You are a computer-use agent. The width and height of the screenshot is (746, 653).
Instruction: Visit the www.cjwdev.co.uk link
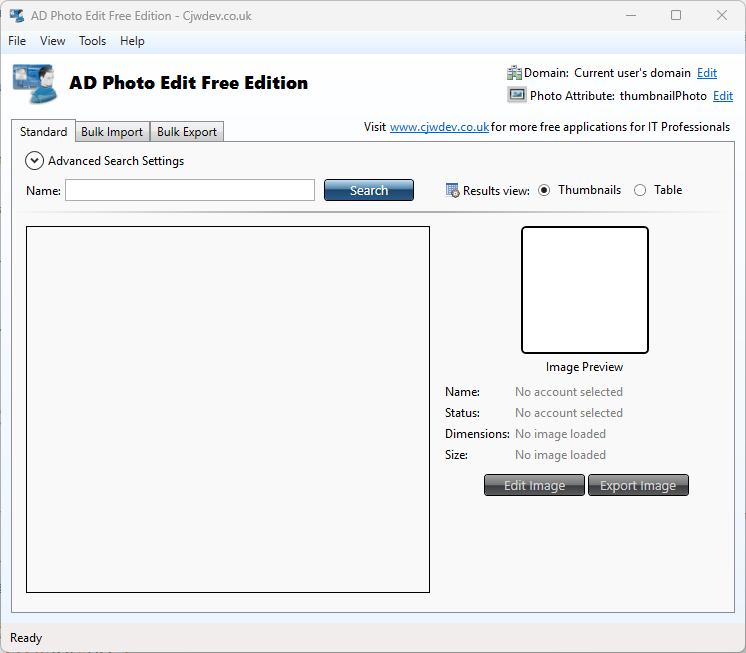pyautogui.click(x=439, y=127)
